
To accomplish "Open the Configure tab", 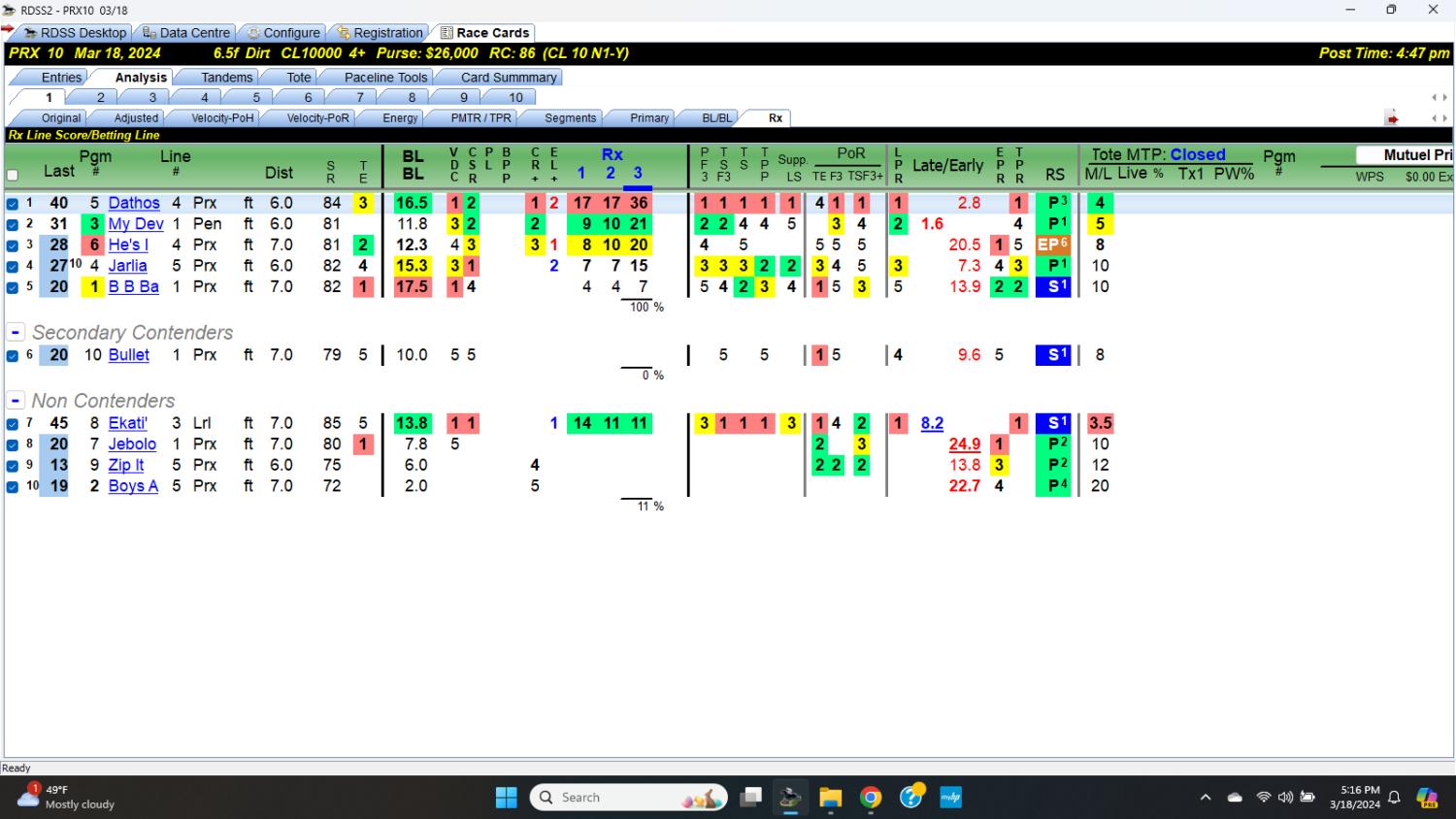I will tap(281, 33).
